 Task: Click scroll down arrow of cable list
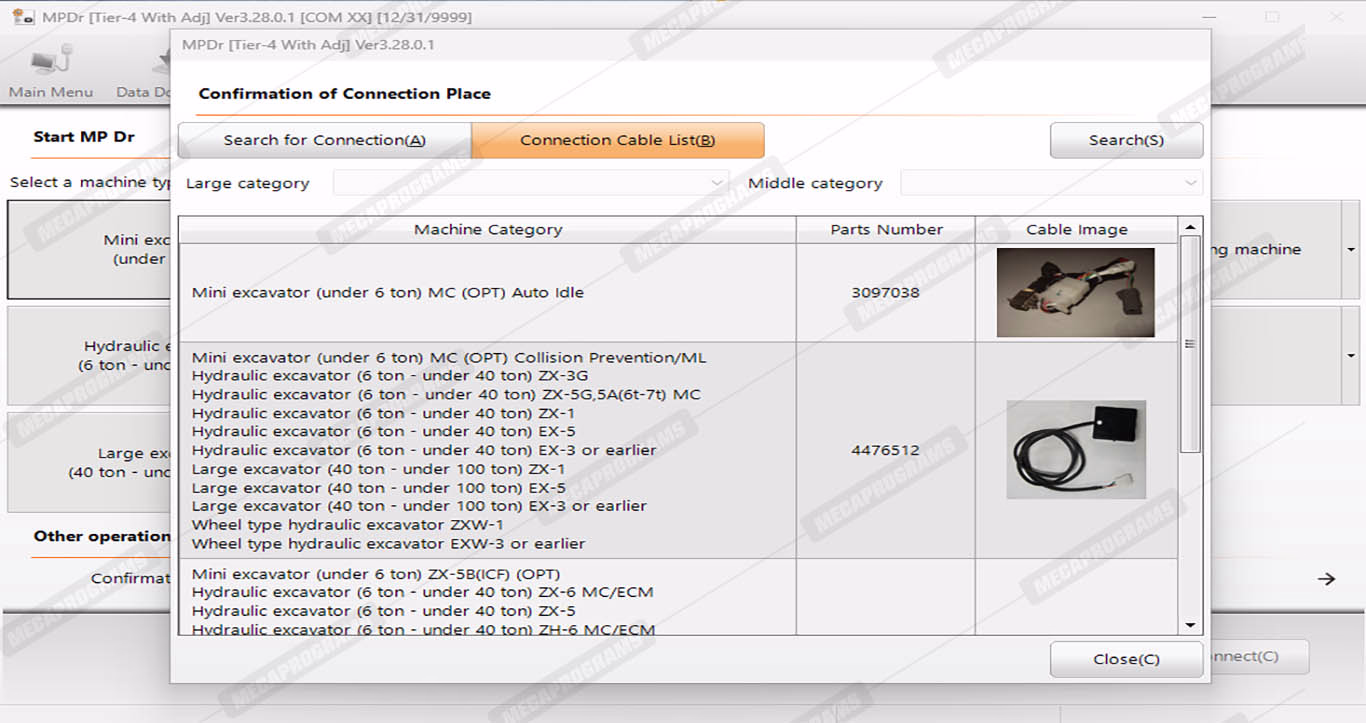click(x=1190, y=625)
